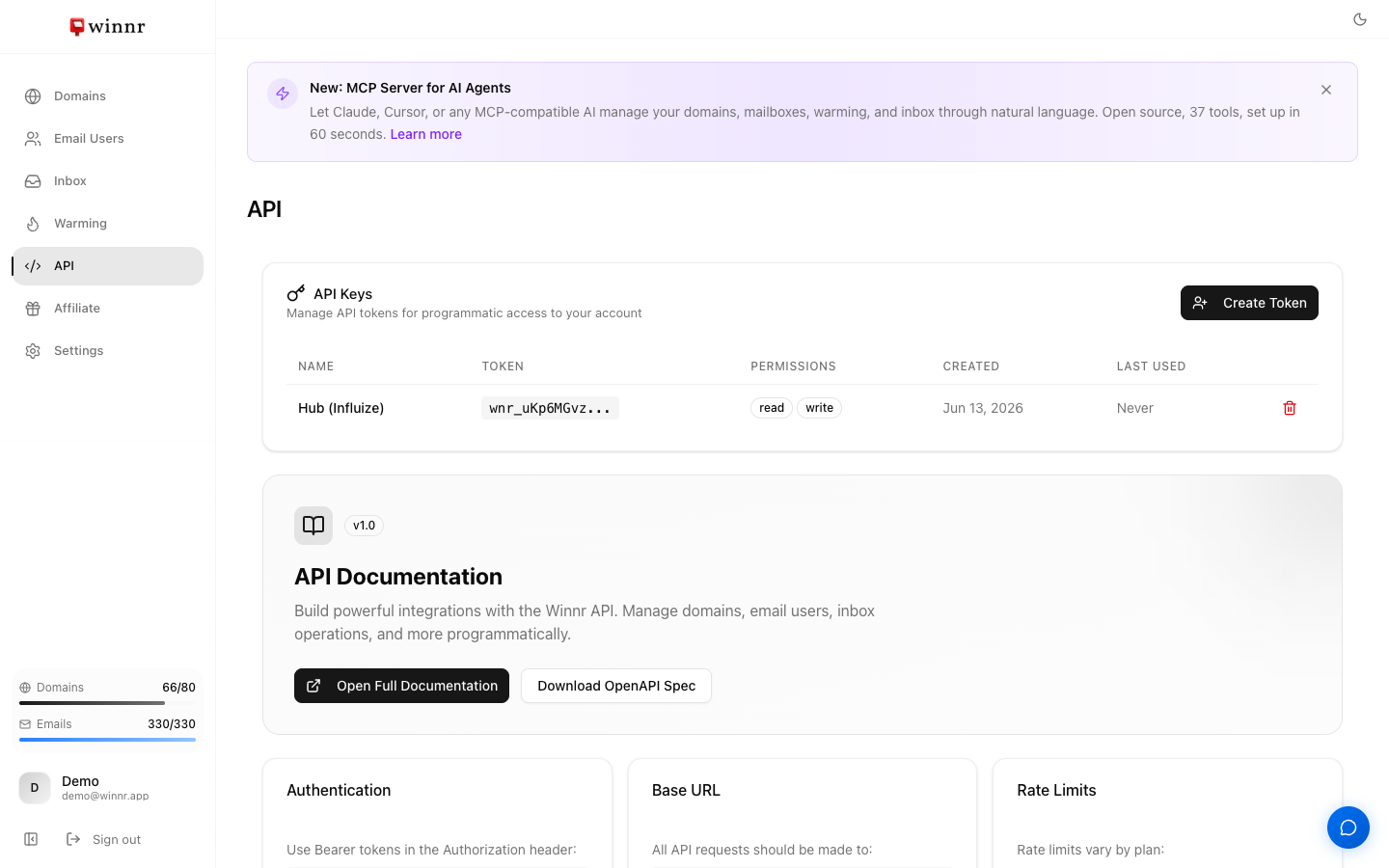Click token value wnr_uKp6MGvz...
Viewport: 1389px width, 868px height.
[550, 408]
